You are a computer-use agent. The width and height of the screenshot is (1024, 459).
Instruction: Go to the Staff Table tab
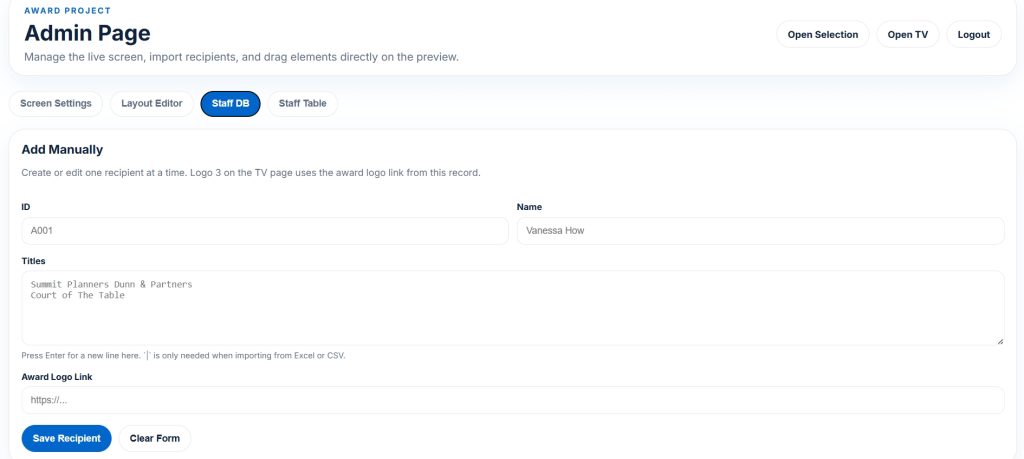303,104
